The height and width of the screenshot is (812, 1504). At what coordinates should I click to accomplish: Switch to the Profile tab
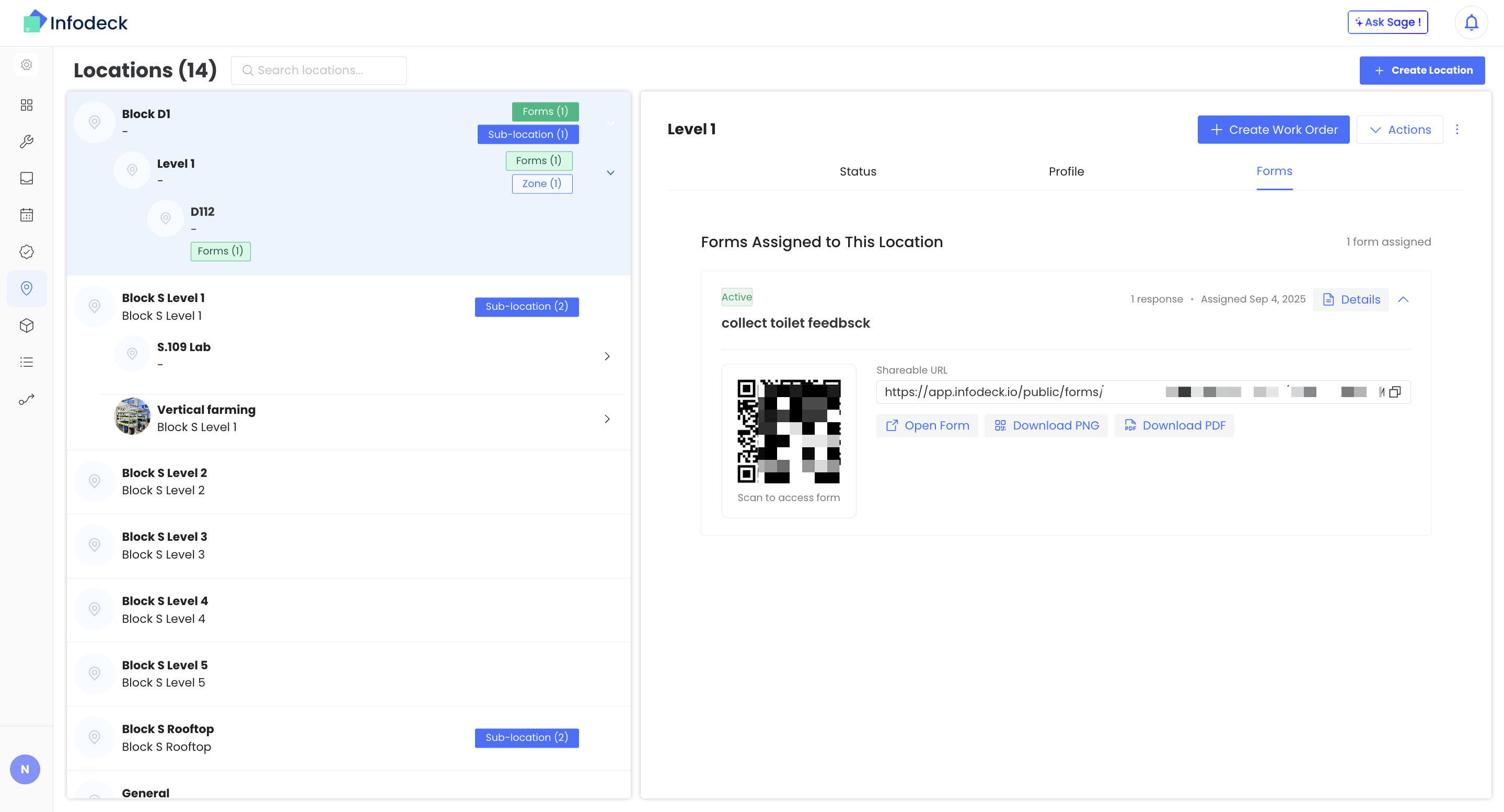point(1066,171)
